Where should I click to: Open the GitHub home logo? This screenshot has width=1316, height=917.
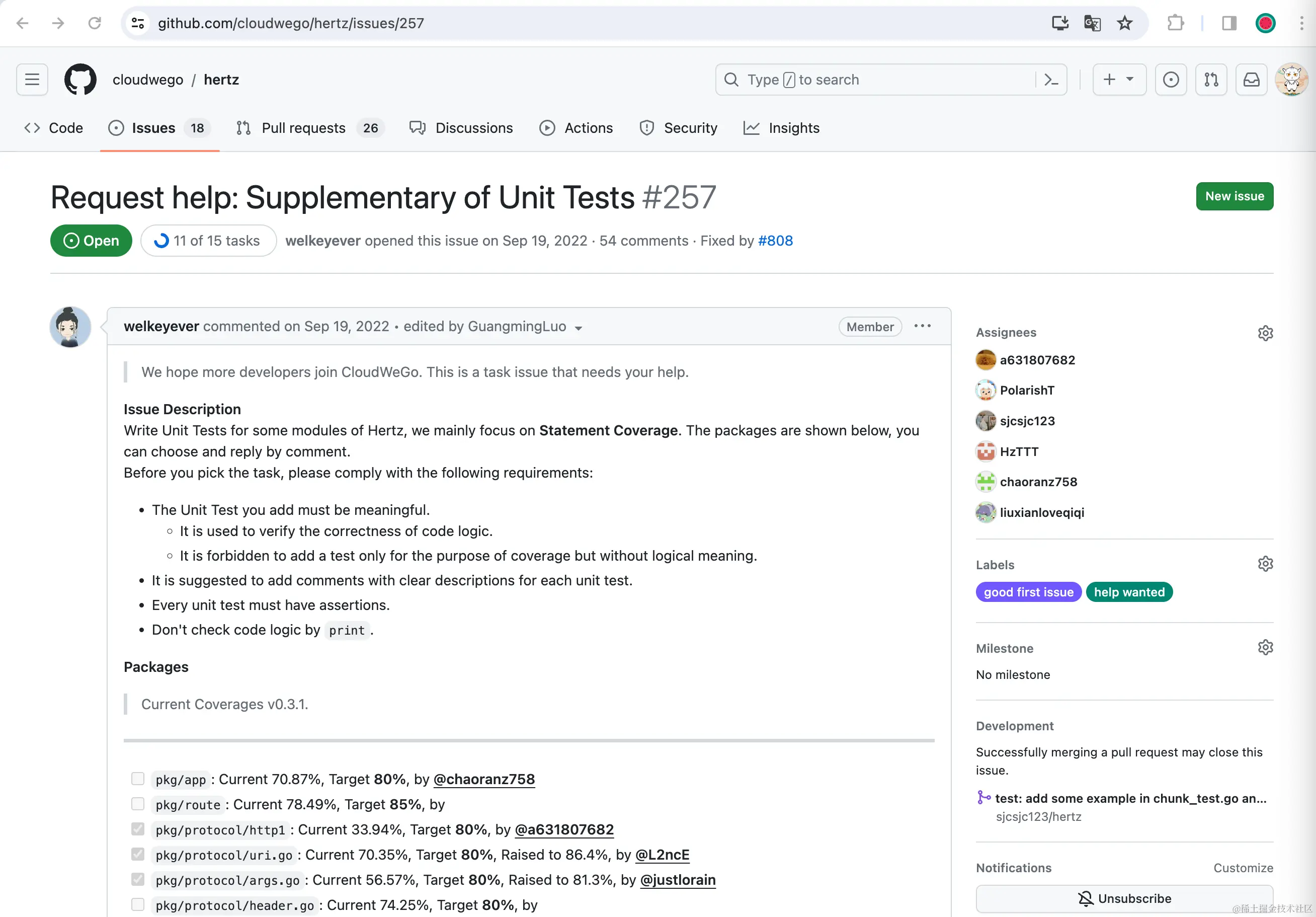pos(80,79)
